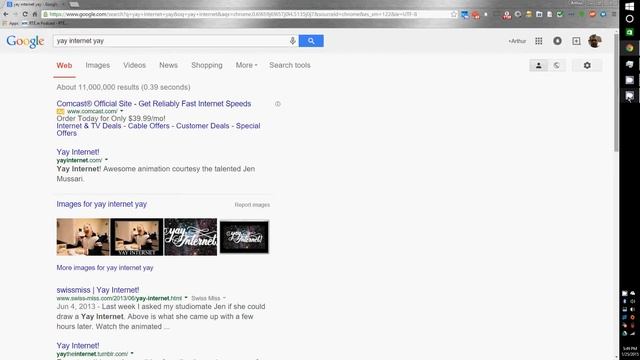
Task: Open Google apps grid
Action: tap(539, 41)
